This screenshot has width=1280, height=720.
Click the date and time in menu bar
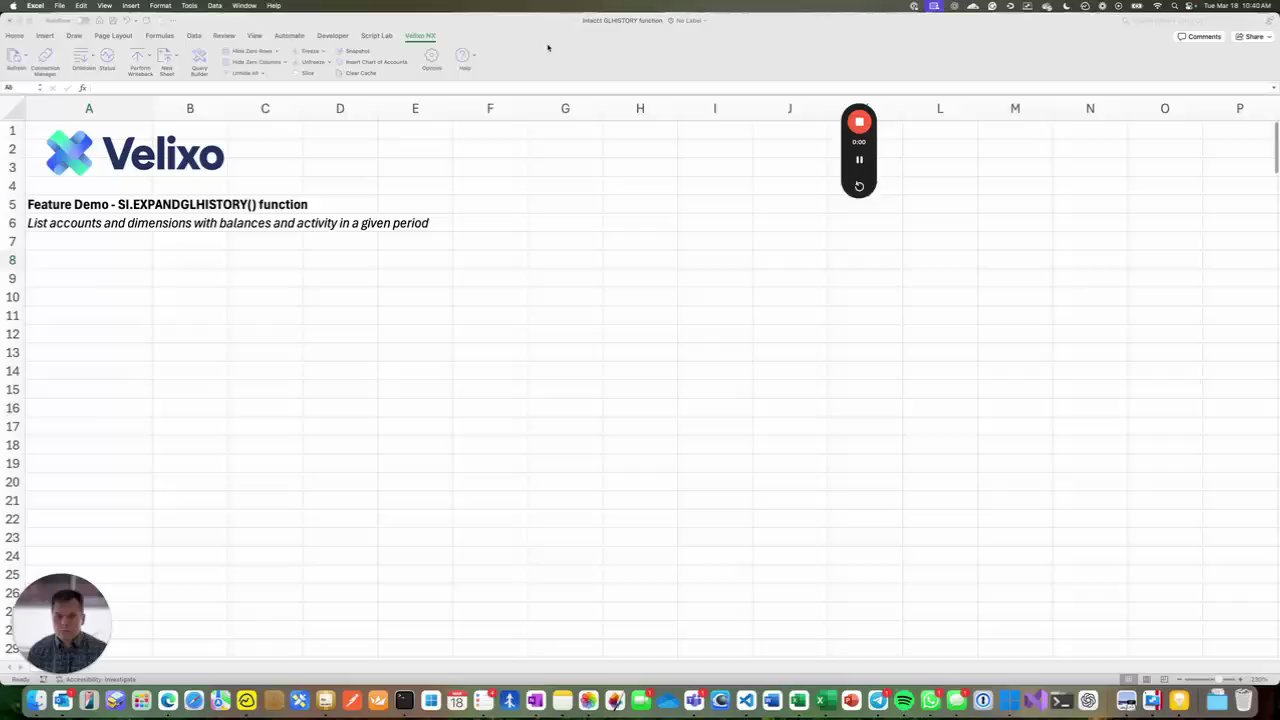[x=1237, y=6]
